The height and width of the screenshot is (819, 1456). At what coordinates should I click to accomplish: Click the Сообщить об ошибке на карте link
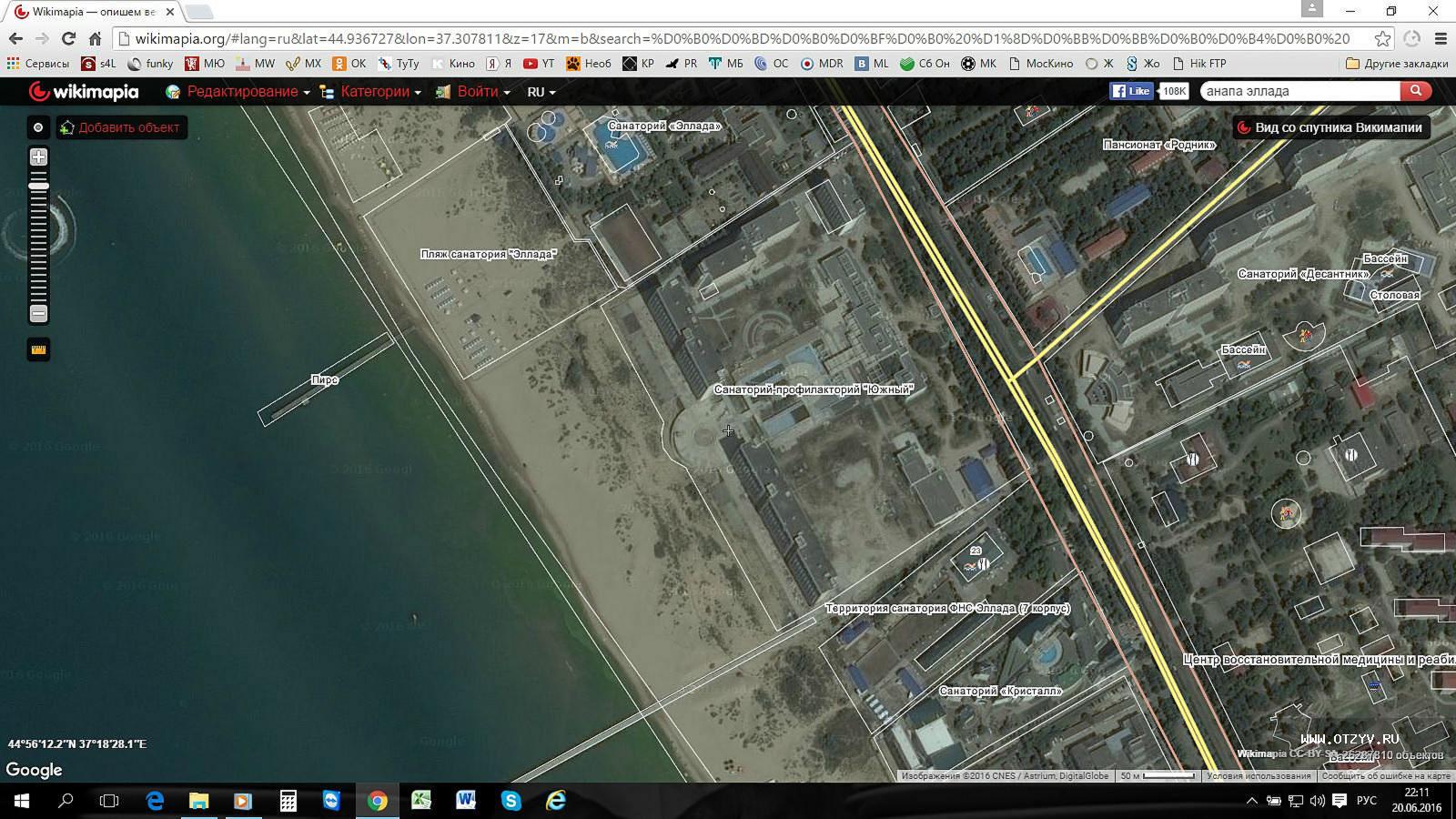pyautogui.click(x=1386, y=776)
